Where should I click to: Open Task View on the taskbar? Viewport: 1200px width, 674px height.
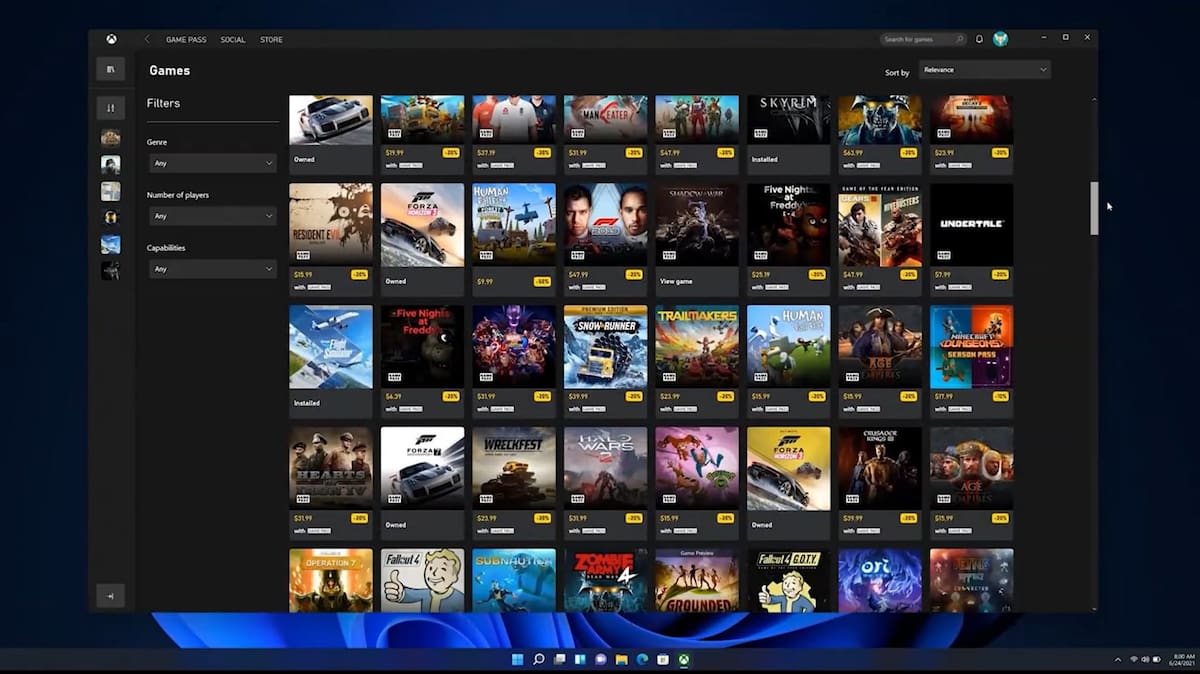click(x=559, y=660)
